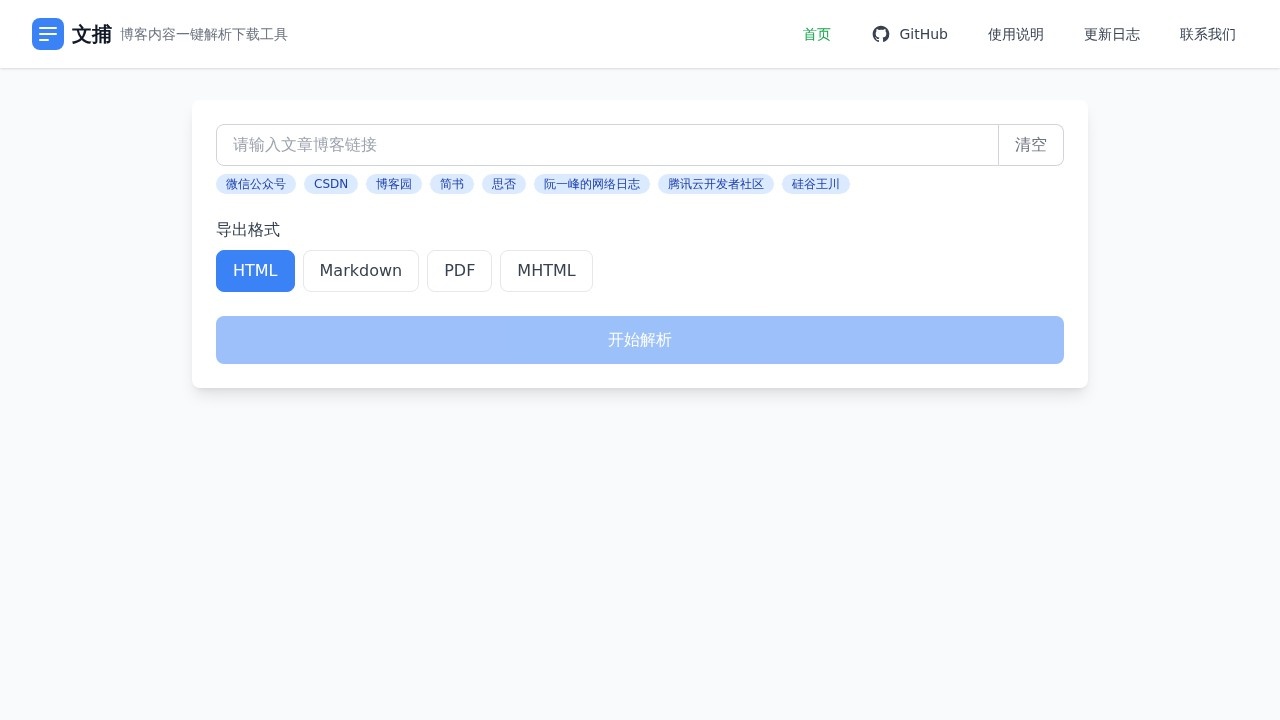1280x720 pixels.
Task: Click the 简书 source tag
Action: tap(451, 184)
